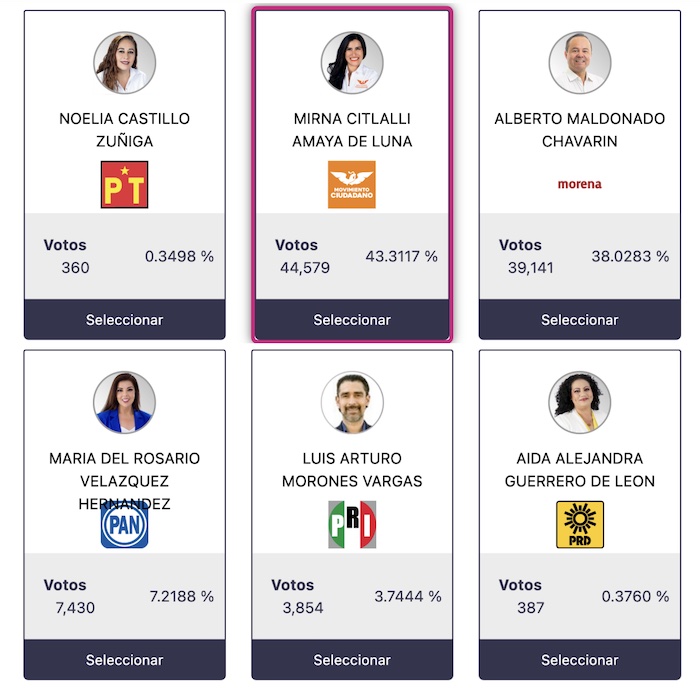
Task: Click the PAN party logo
Action: 124,525
